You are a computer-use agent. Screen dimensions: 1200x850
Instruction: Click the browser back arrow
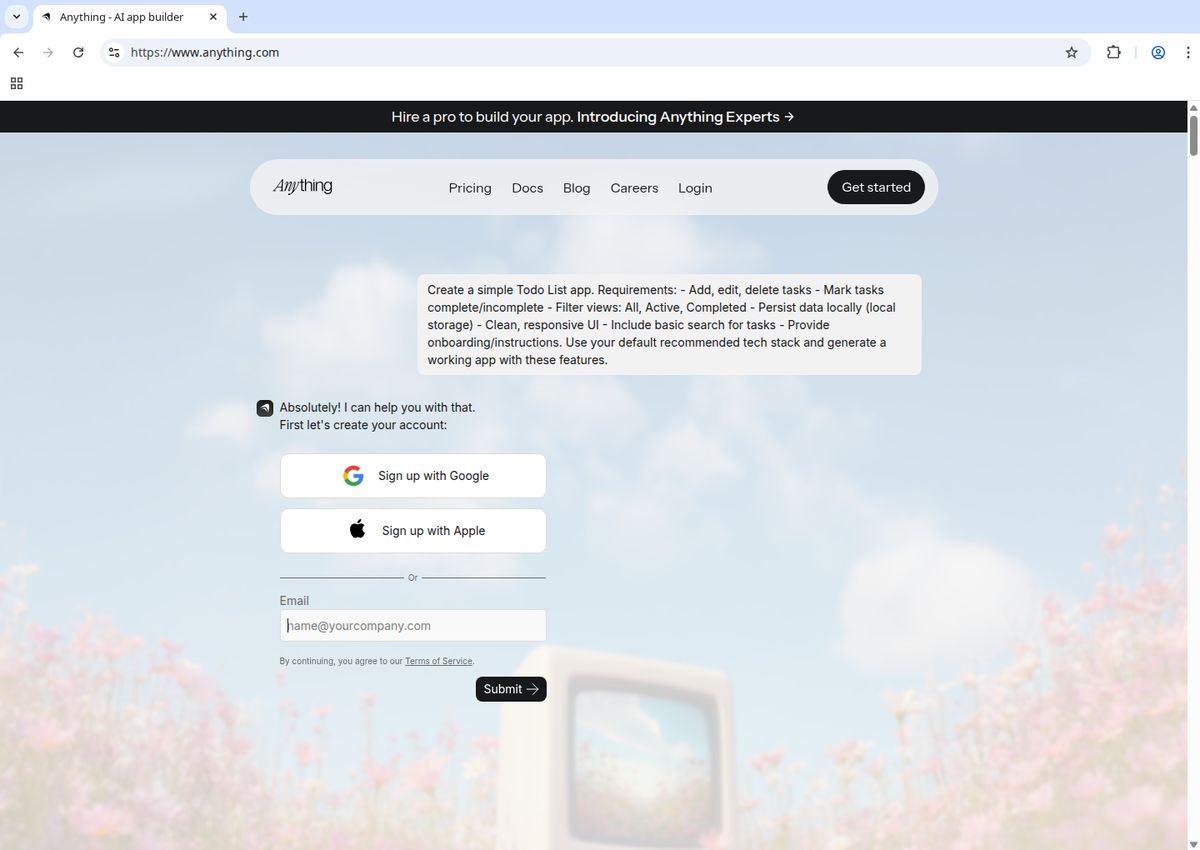click(18, 52)
